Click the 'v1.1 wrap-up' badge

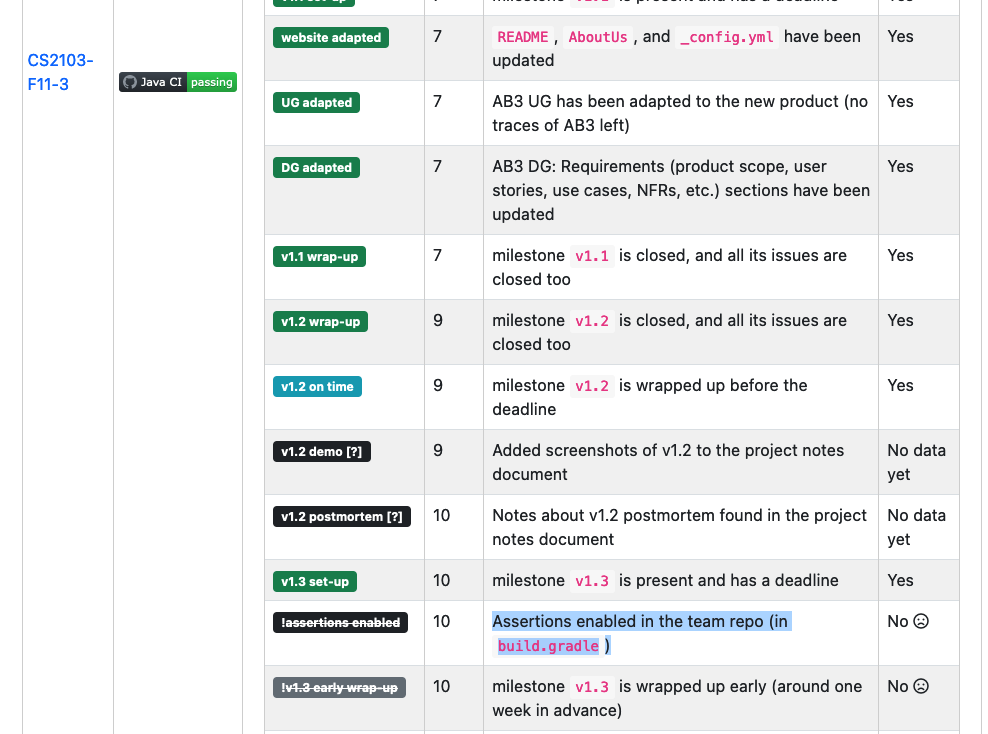tap(319, 256)
